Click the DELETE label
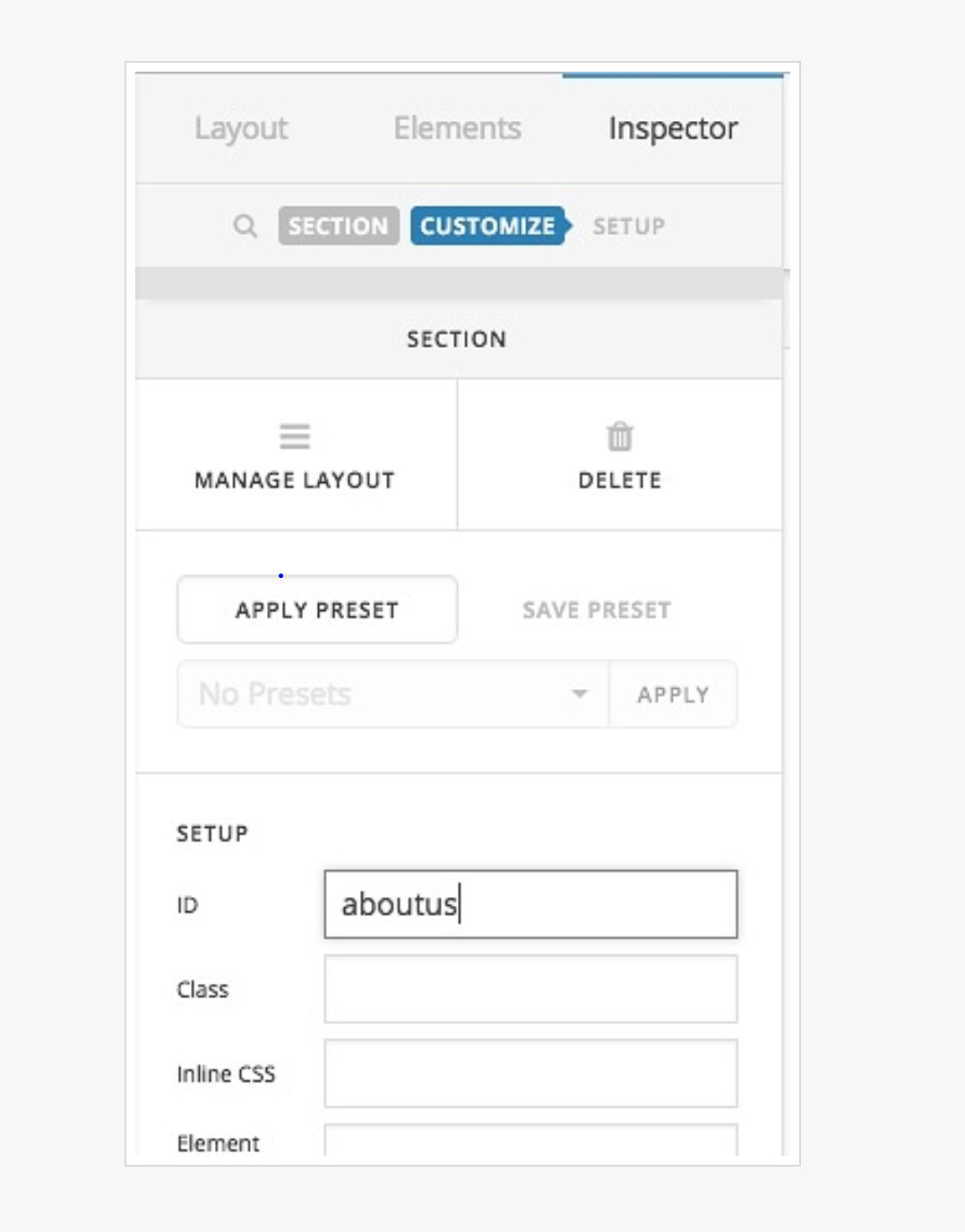This screenshot has width=965, height=1232. (x=620, y=480)
